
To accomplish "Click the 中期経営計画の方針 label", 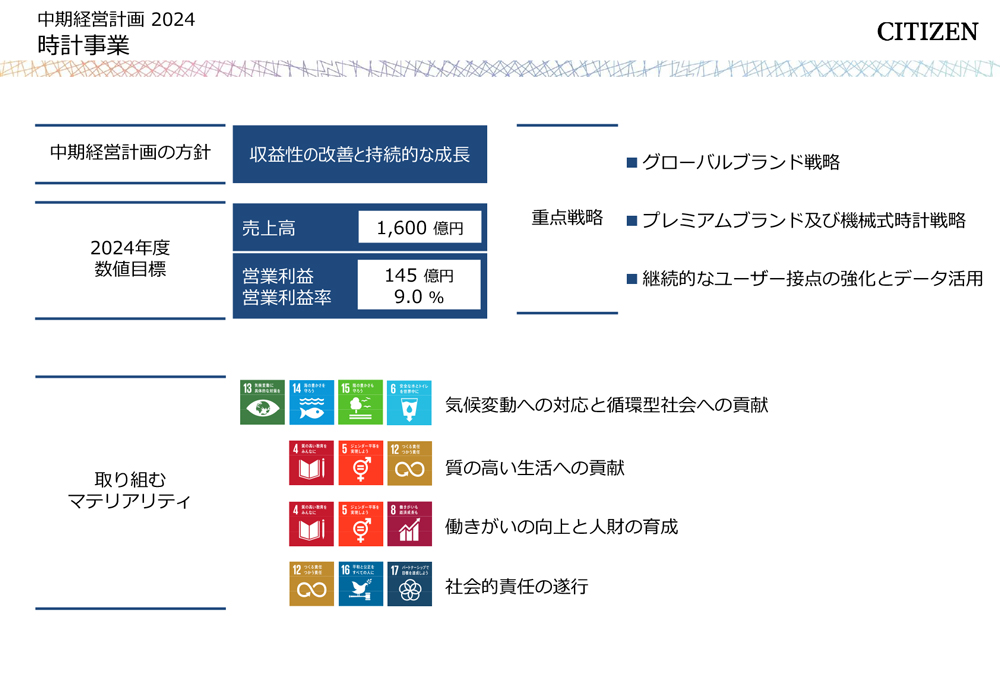I will point(130,152).
